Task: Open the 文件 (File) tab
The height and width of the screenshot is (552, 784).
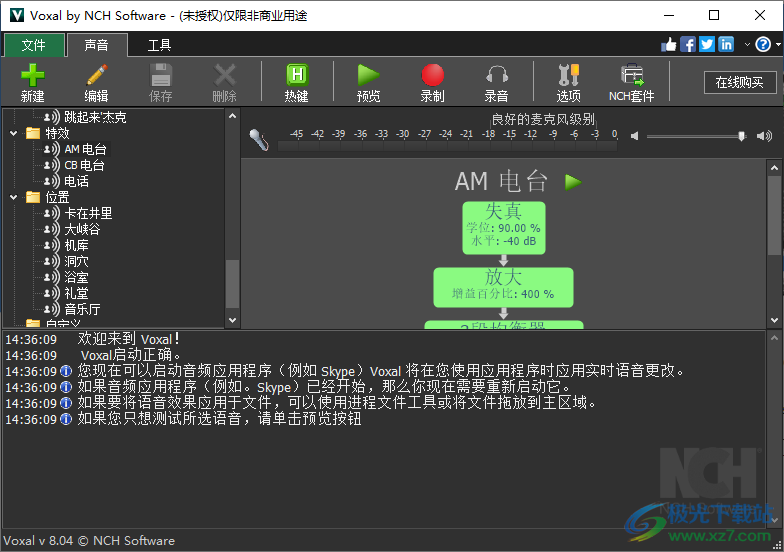Action: click(34, 46)
